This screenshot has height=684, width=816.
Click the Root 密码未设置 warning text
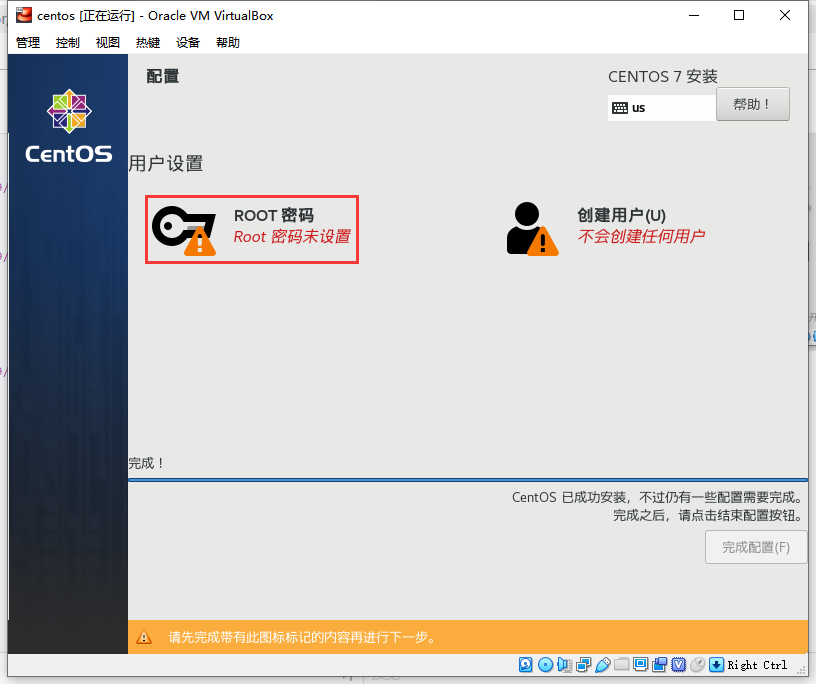coord(292,237)
